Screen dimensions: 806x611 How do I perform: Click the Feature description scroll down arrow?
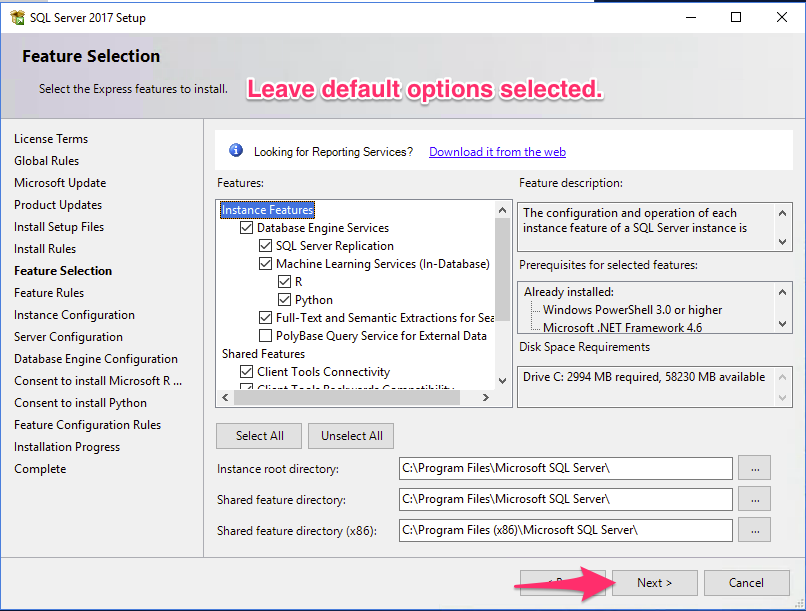782,241
